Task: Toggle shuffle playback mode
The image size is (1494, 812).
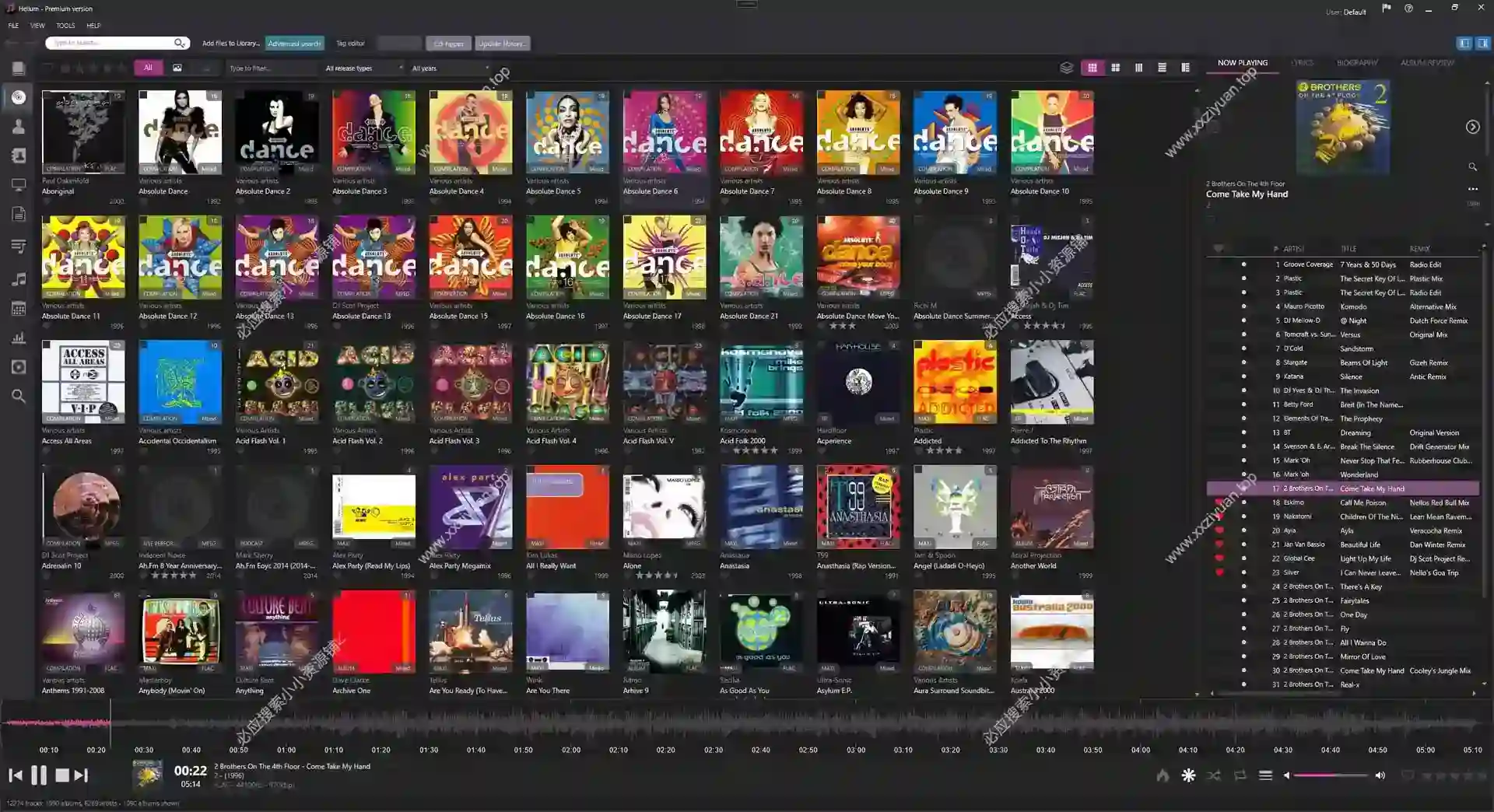Action: coord(1214,775)
